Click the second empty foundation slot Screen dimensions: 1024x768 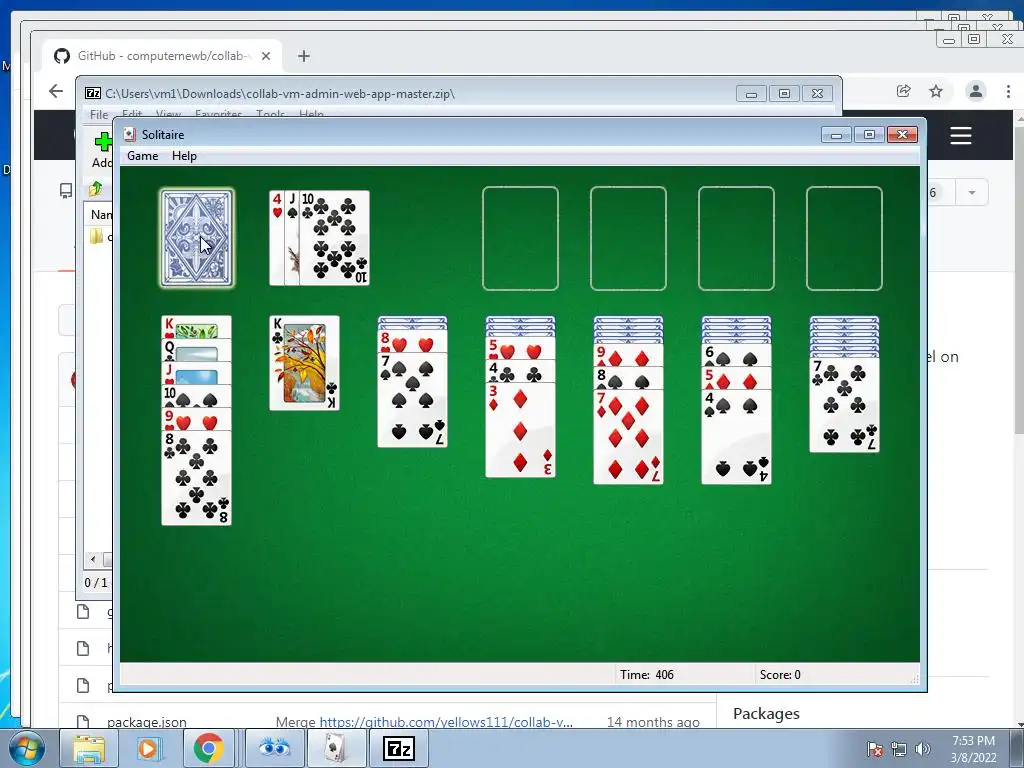coord(628,238)
